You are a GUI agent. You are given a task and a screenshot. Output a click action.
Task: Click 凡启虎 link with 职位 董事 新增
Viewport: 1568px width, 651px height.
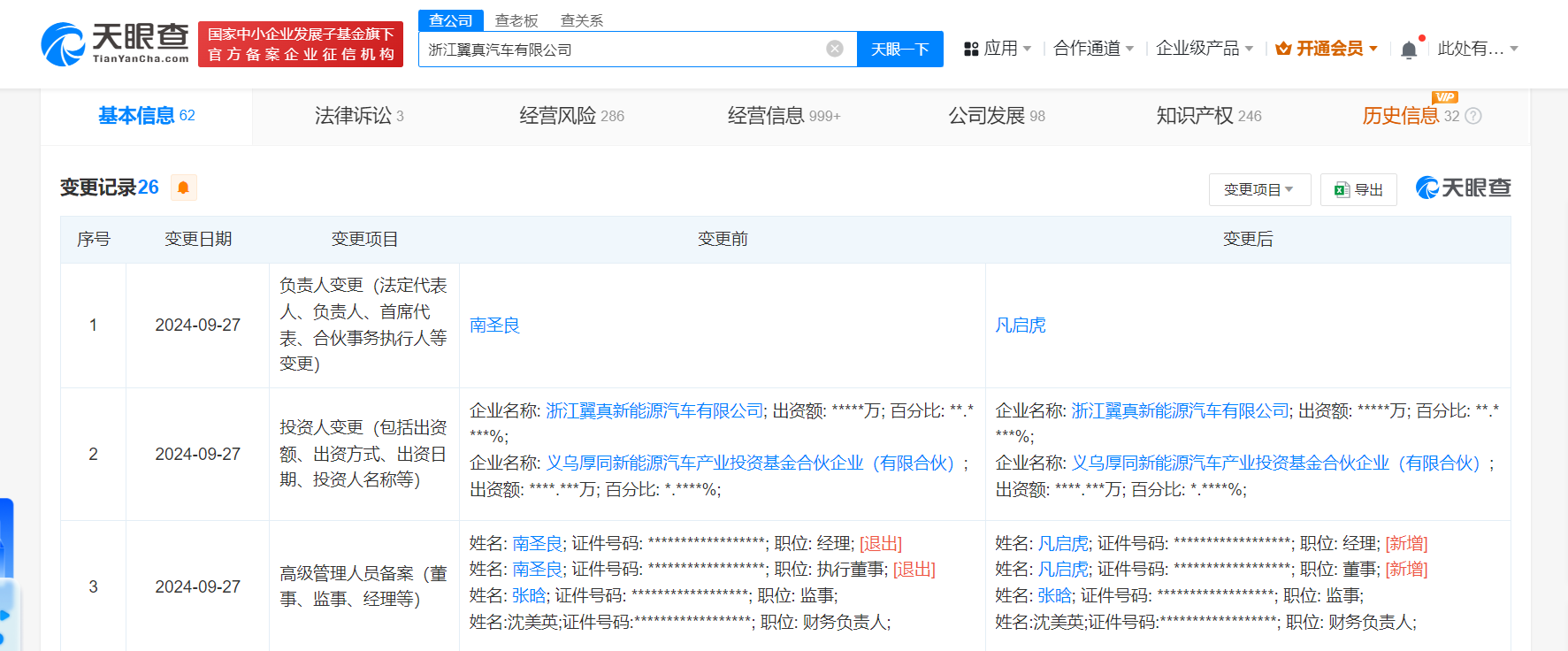(x=1063, y=569)
